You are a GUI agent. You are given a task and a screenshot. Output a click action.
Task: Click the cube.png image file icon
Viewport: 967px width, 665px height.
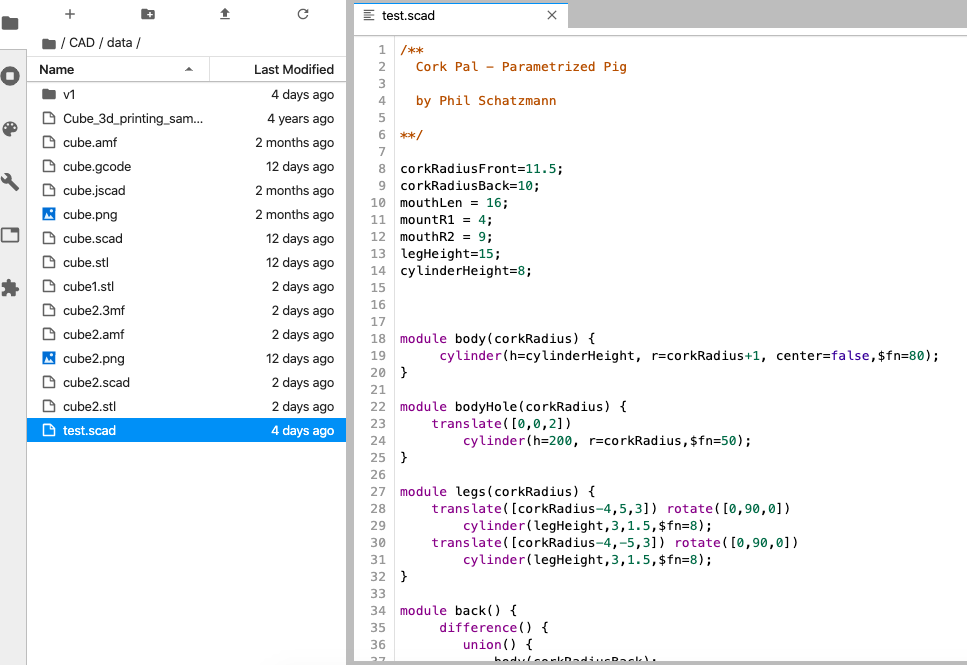click(x=49, y=214)
